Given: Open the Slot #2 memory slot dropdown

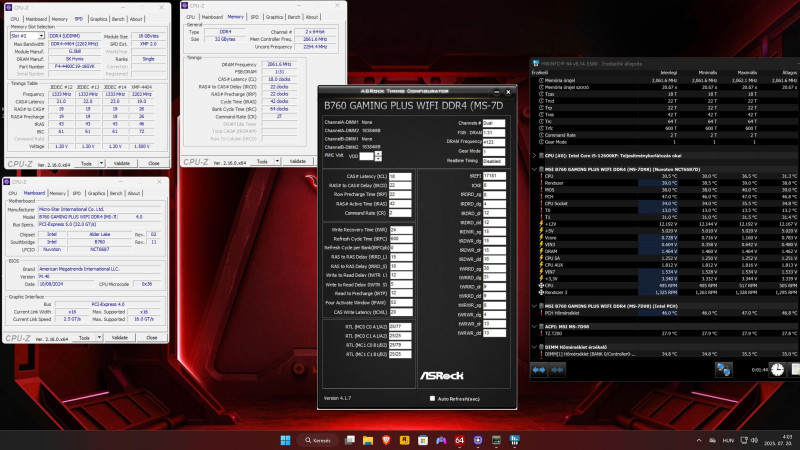Looking at the screenshot, I should tap(27, 36).
